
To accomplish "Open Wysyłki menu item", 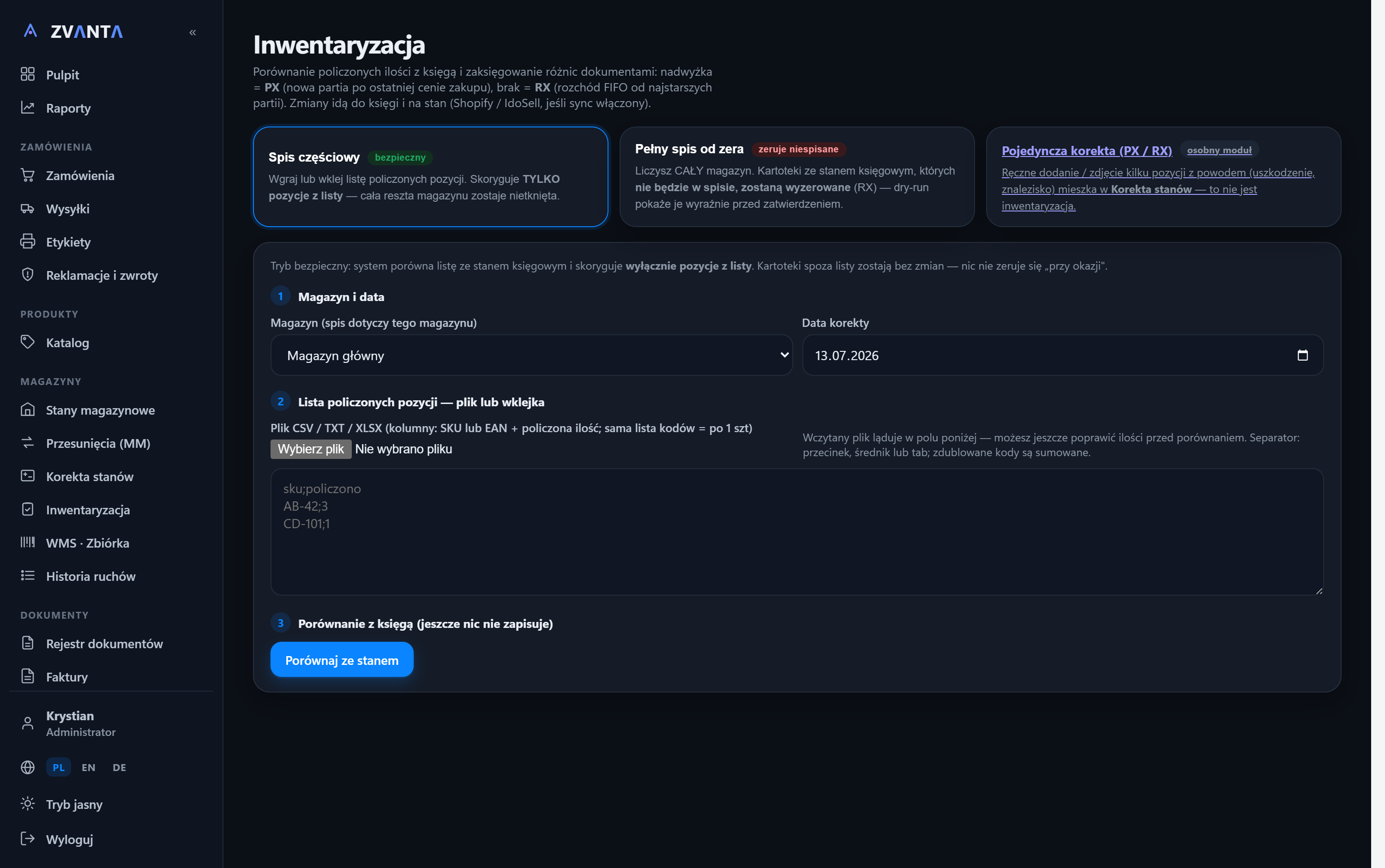I will tap(68, 208).
